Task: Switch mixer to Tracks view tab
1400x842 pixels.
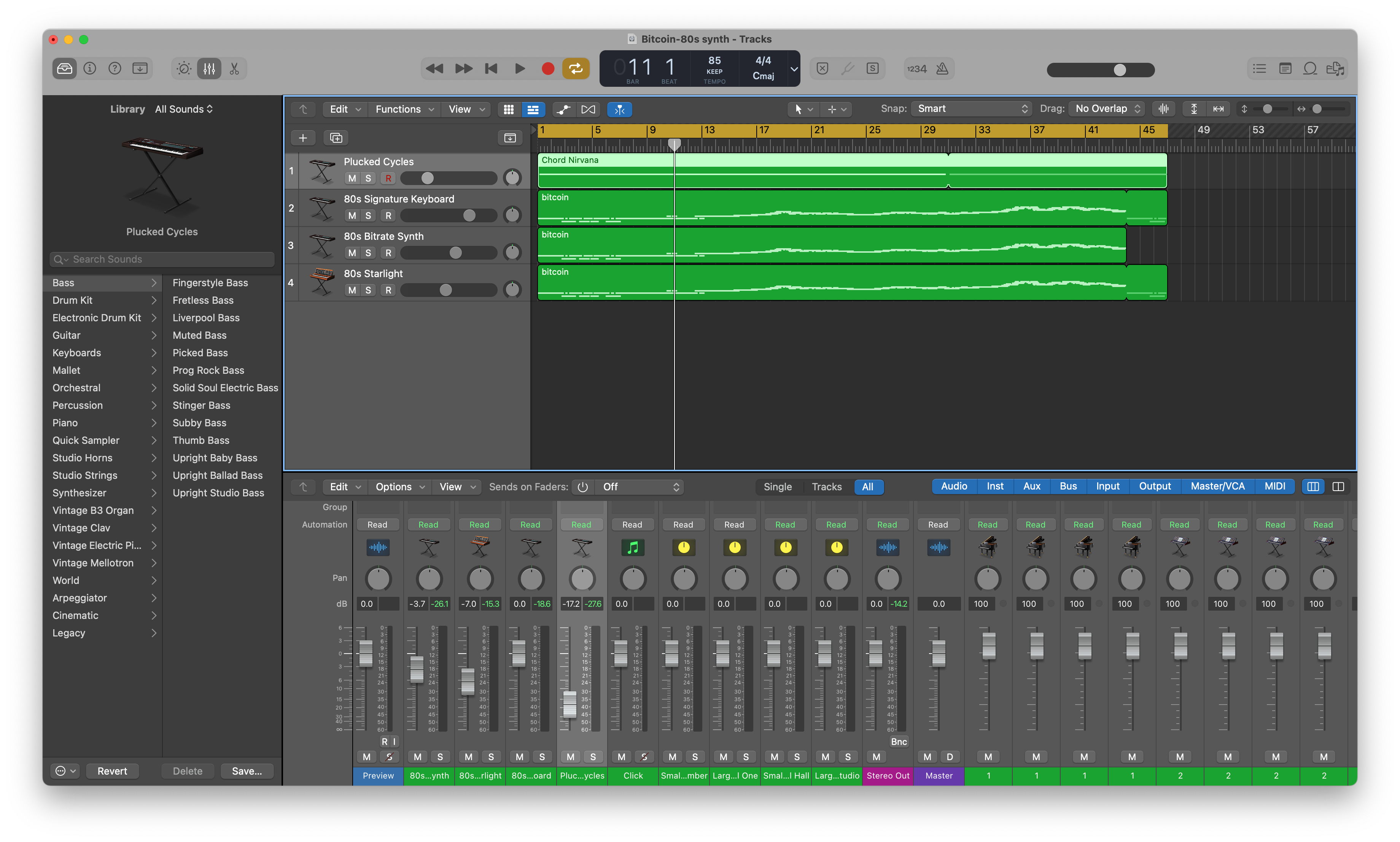Action: pos(826,487)
